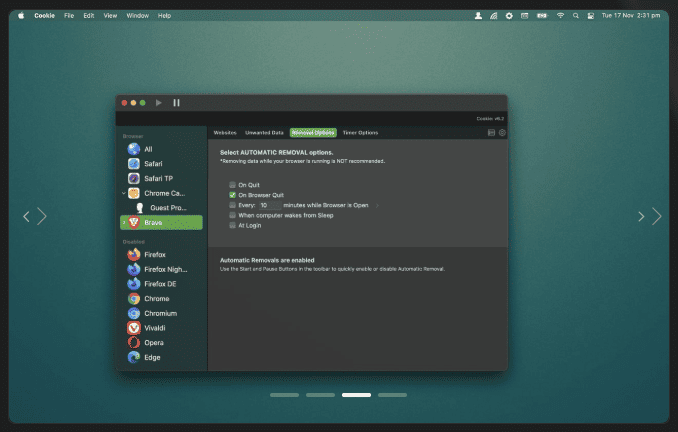Open Spotlight search in the menu bar

click(576, 16)
